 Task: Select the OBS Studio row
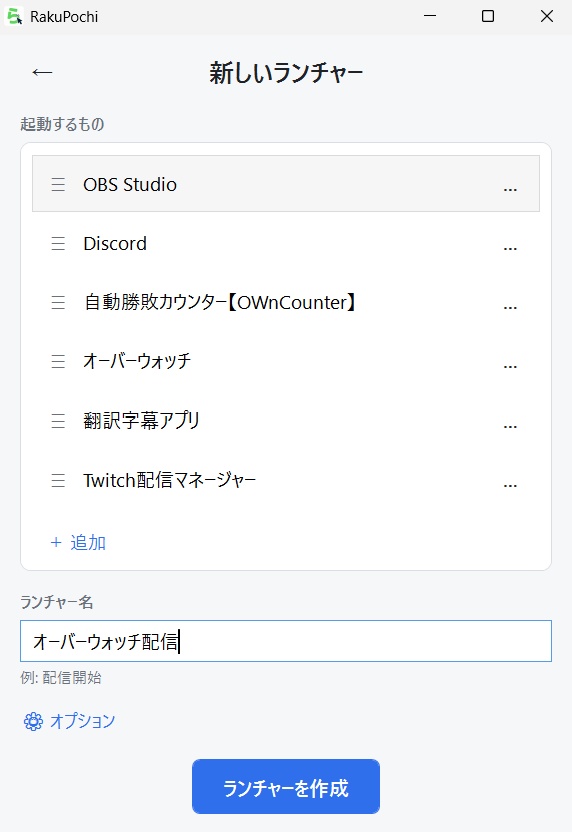click(x=286, y=184)
